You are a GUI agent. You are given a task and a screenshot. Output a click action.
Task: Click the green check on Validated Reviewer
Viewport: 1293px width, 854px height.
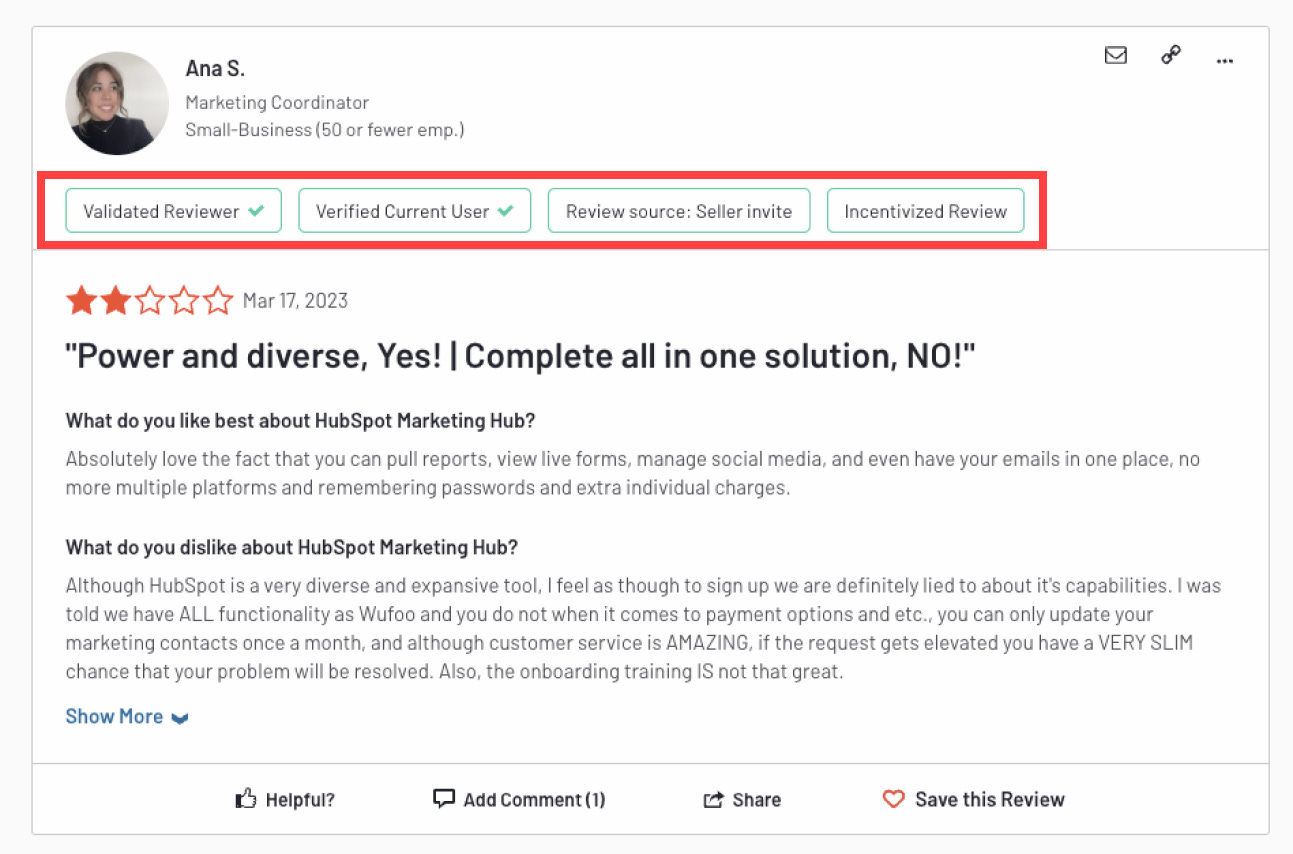point(257,211)
